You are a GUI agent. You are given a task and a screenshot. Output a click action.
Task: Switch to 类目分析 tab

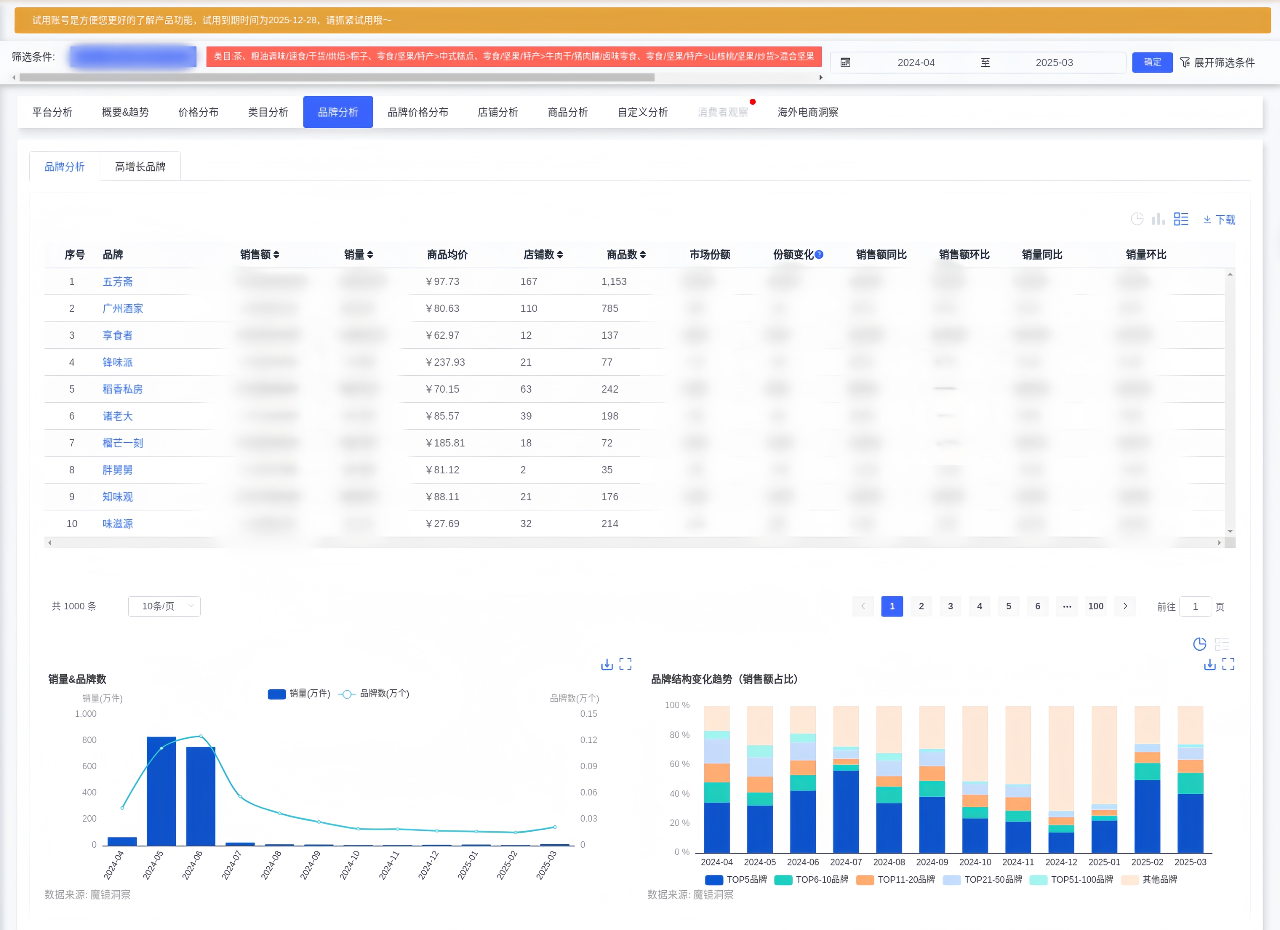[x=268, y=112]
